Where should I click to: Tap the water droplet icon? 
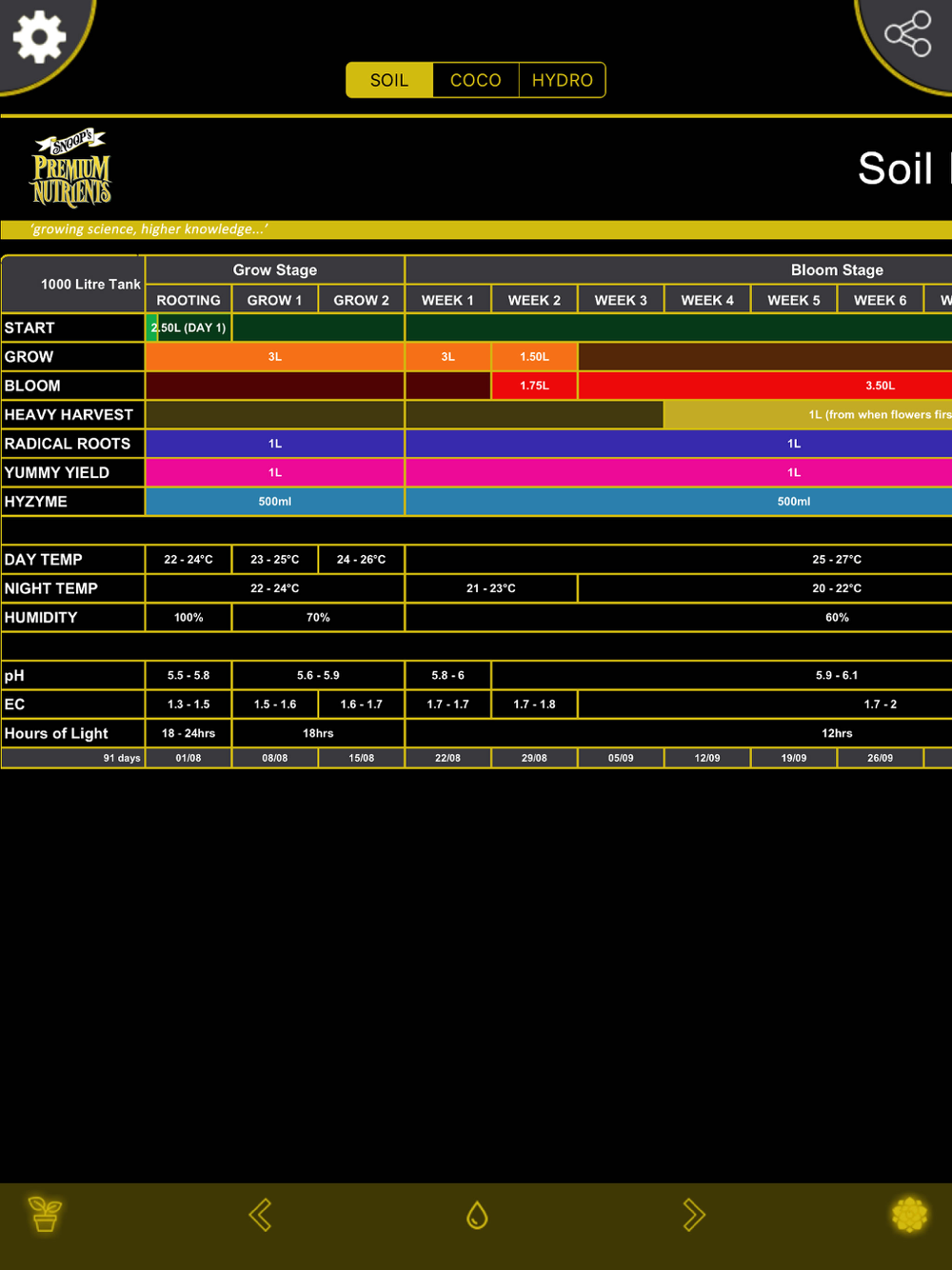pos(477,1215)
